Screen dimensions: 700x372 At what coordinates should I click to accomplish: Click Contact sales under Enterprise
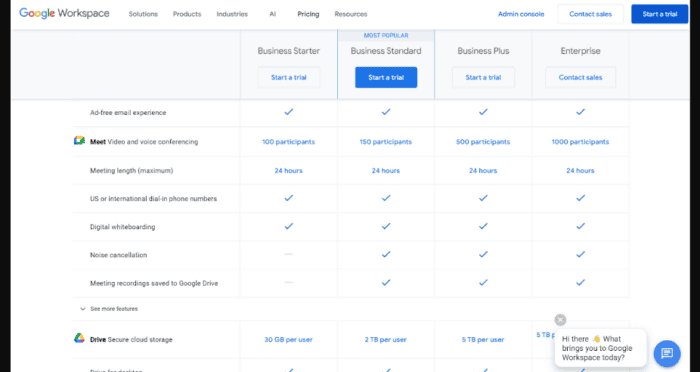[580, 77]
